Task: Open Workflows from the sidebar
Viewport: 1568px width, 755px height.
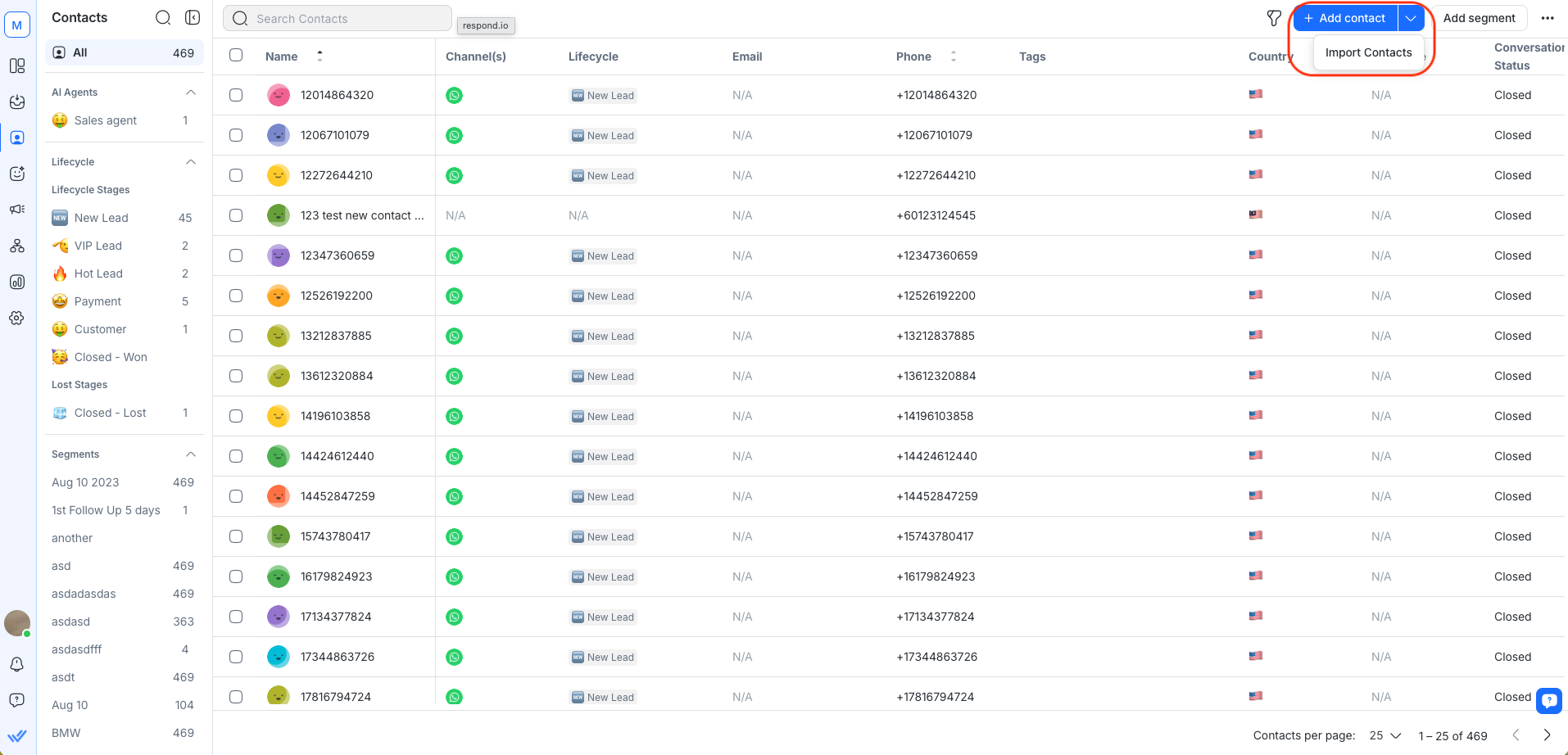Action: coord(16,246)
